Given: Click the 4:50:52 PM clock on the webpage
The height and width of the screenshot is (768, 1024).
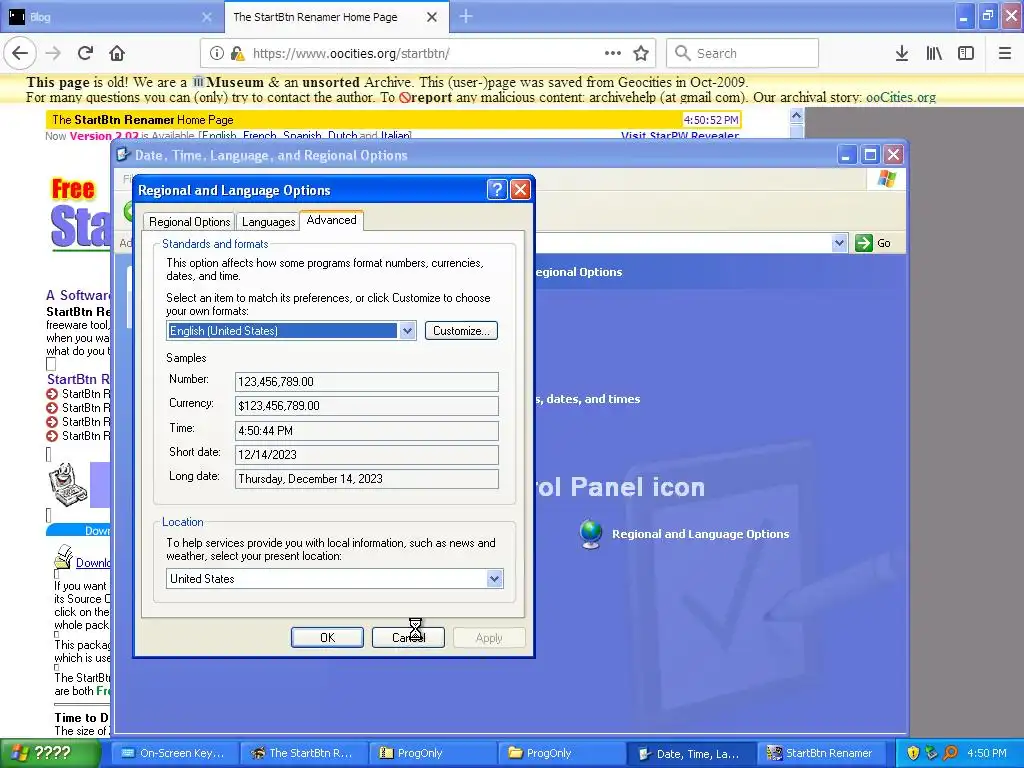Looking at the screenshot, I should pyautogui.click(x=711, y=120).
